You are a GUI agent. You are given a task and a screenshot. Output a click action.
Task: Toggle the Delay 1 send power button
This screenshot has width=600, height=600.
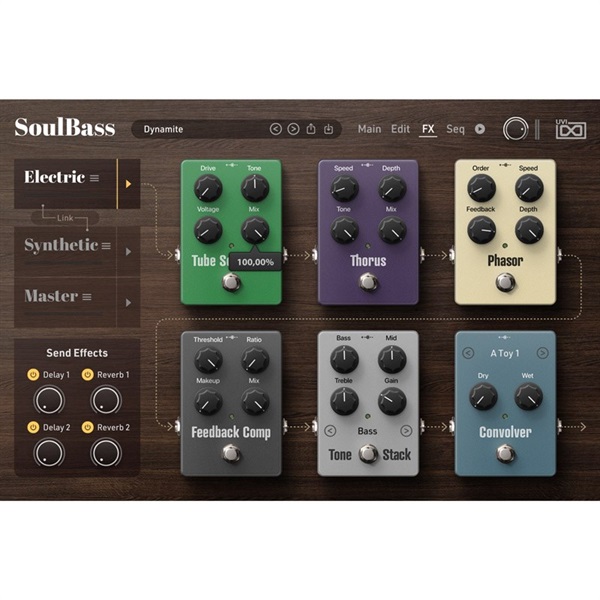[32, 374]
